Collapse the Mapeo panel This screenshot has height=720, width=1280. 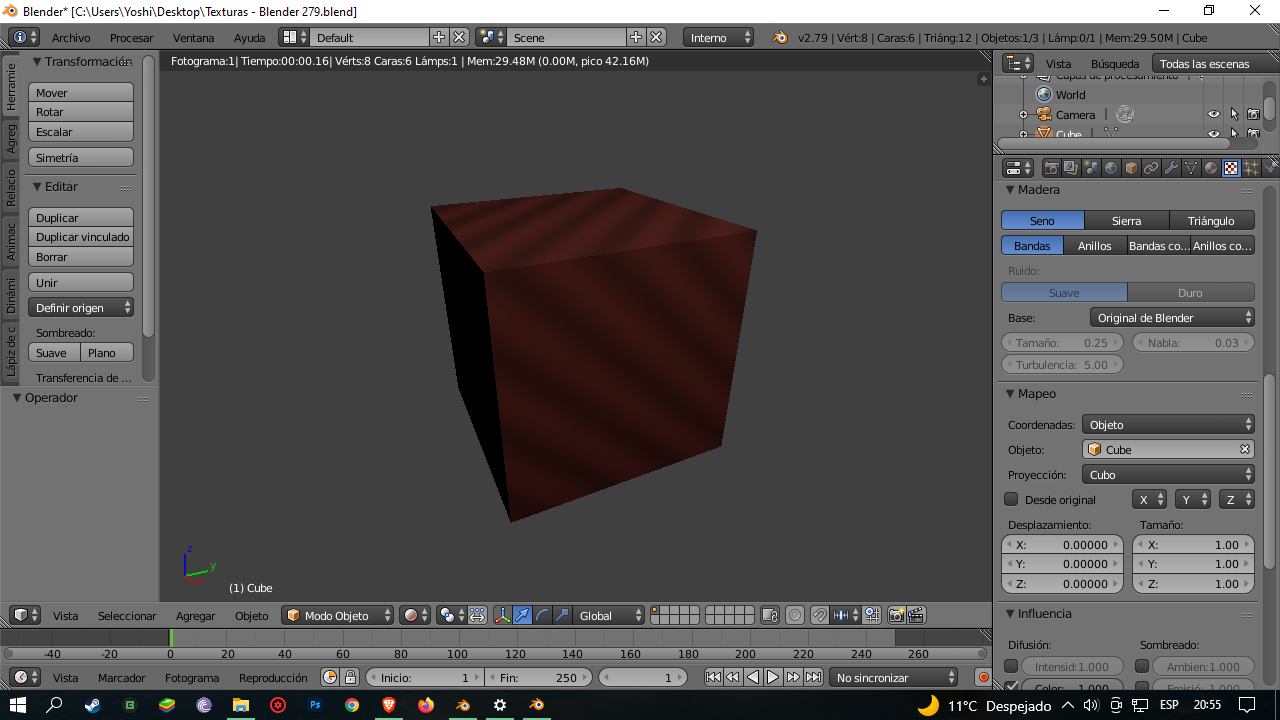coord(1010,394)
